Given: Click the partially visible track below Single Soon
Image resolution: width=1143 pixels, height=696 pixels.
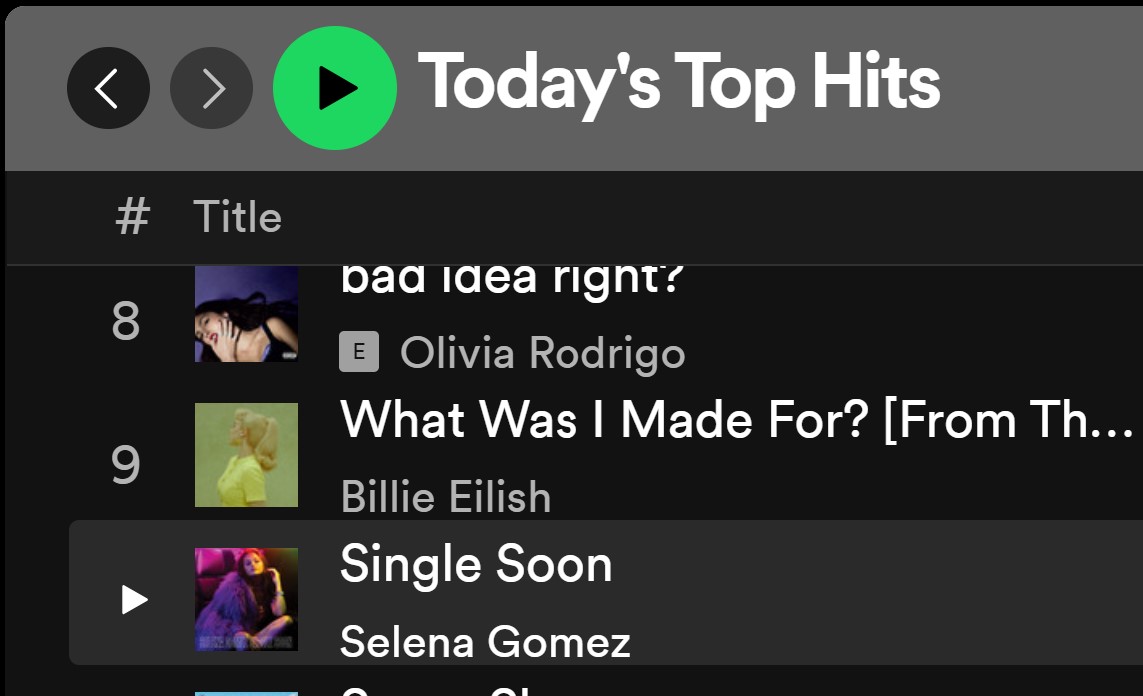Looking at the screenshot, I should click(x=605, y=689).
